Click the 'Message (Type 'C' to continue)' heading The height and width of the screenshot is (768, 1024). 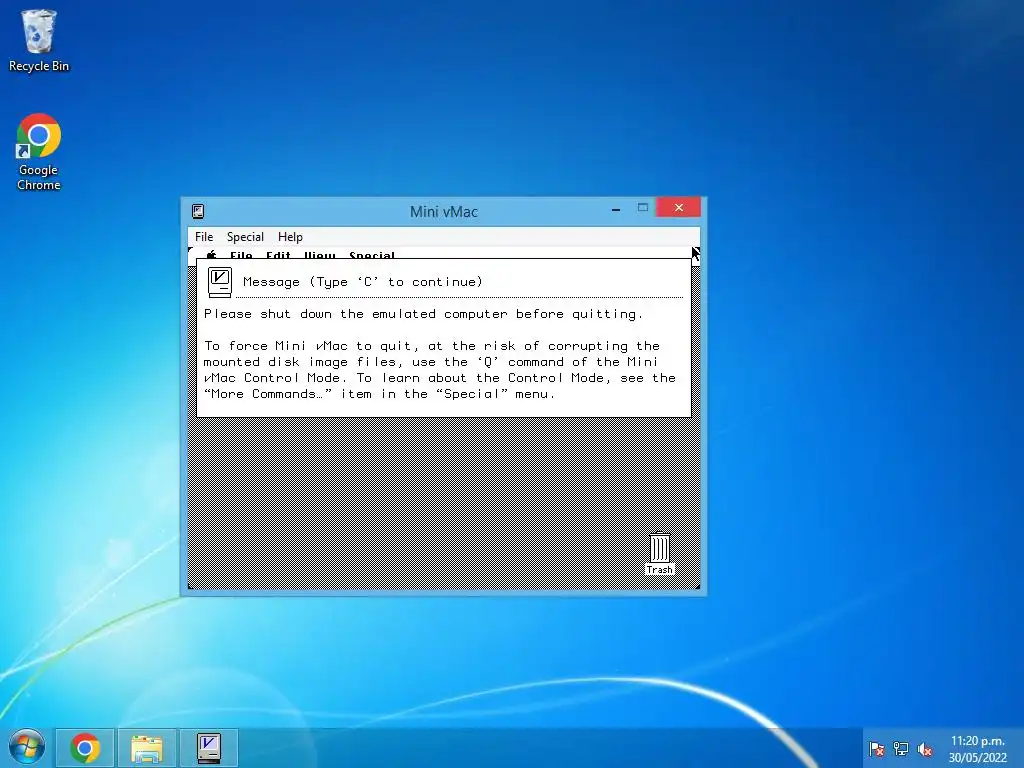pyautogui.click(x=362, y=281)
